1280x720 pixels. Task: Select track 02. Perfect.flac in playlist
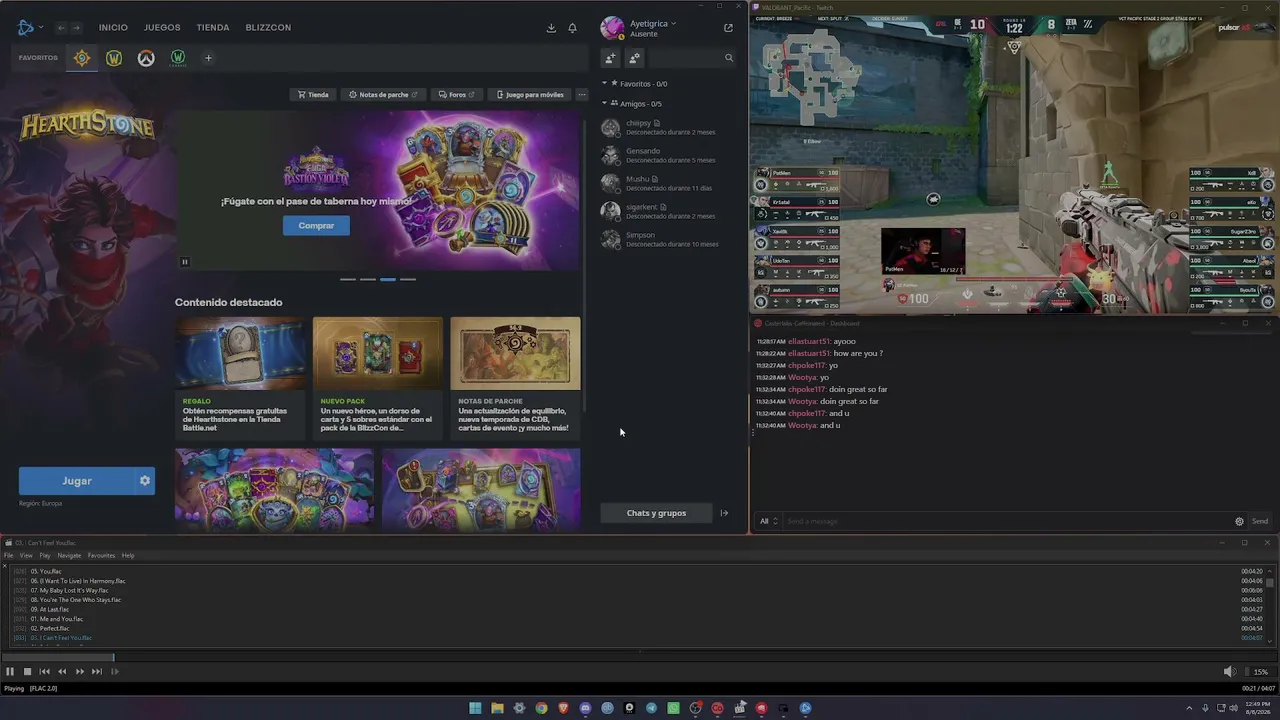tap(640, 628)
